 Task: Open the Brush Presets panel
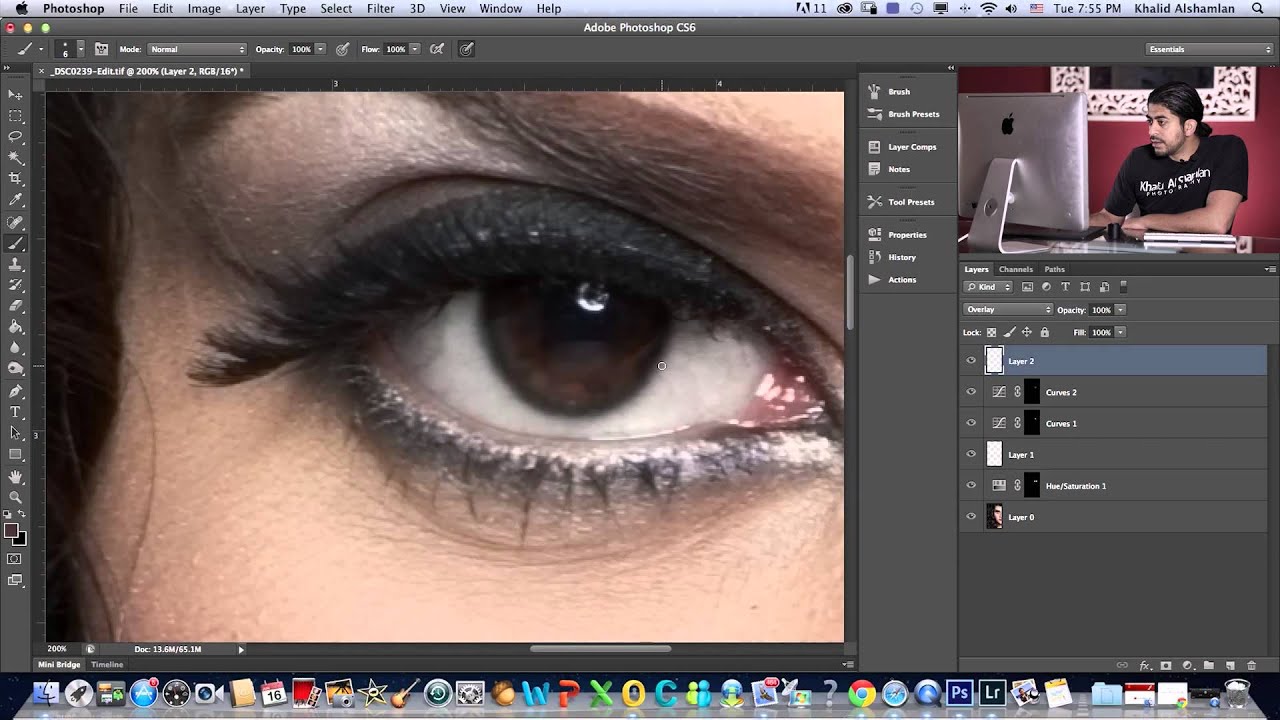coord(903,114)
